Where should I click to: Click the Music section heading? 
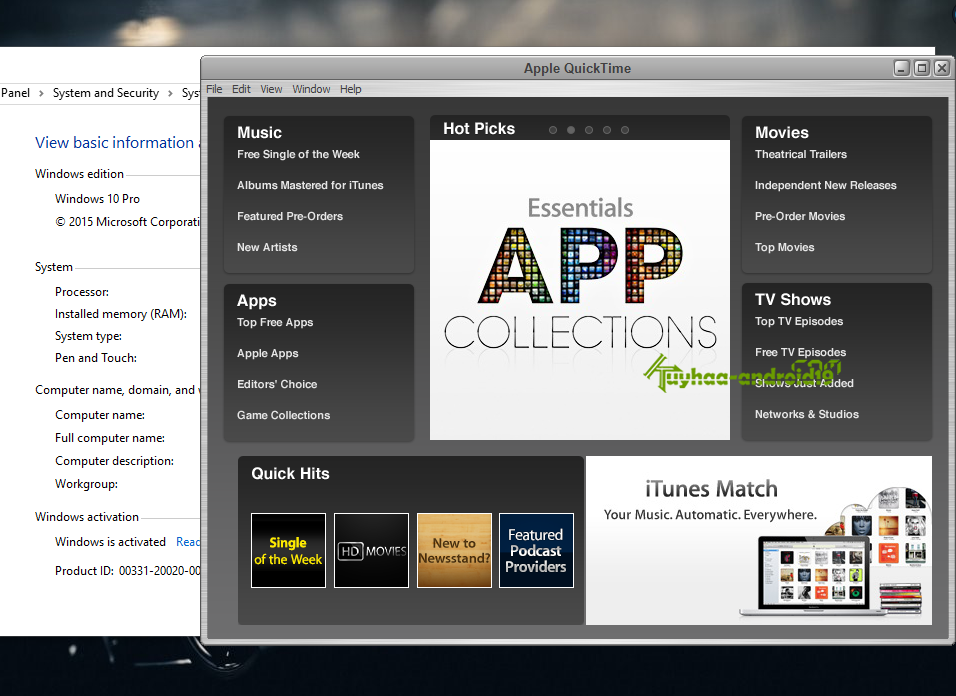coord(259,132)
